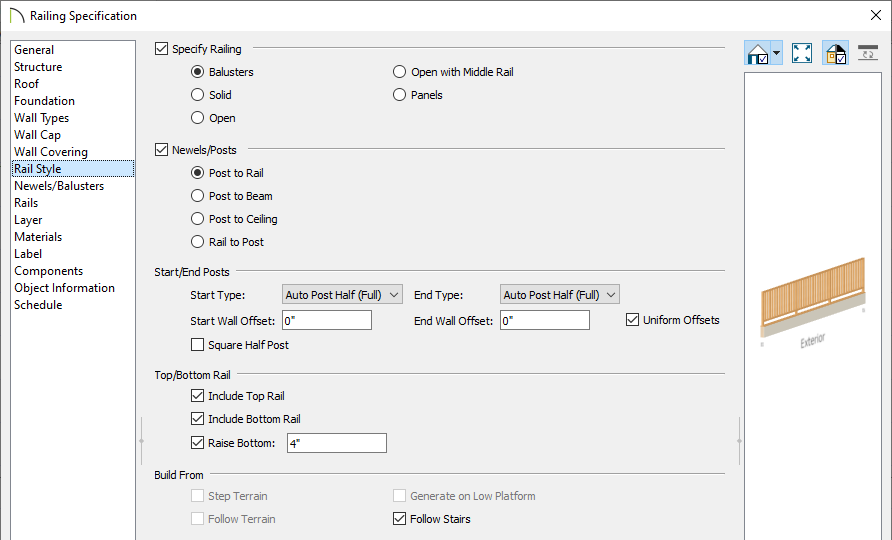Go to the Newels/Balusters panel
This screenshot has width=892, height=540.
click(59, 186)
